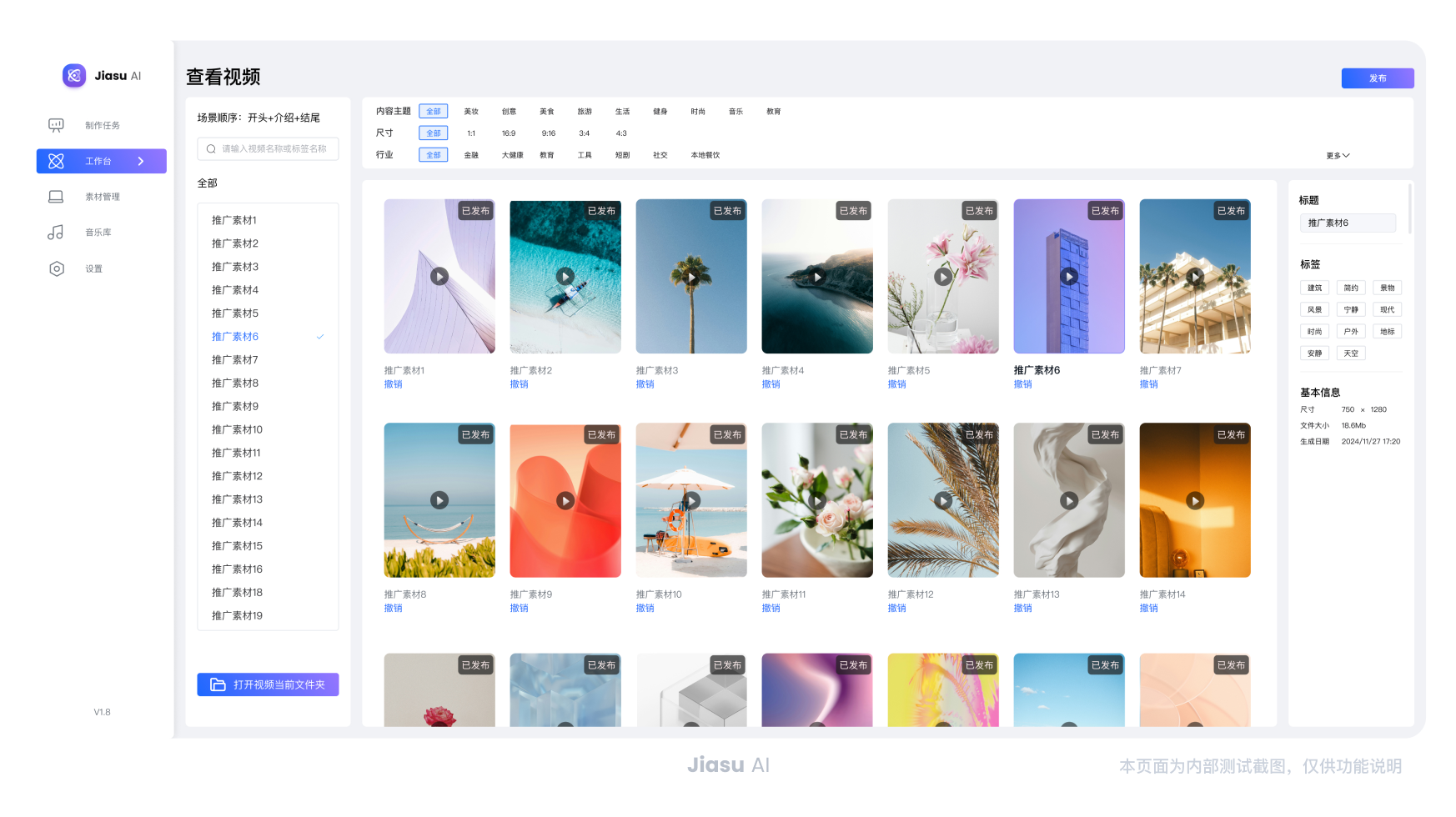Select the 素材管理 laptop icon
Viewport: 1456px width, 817px height.
(56, 197)
